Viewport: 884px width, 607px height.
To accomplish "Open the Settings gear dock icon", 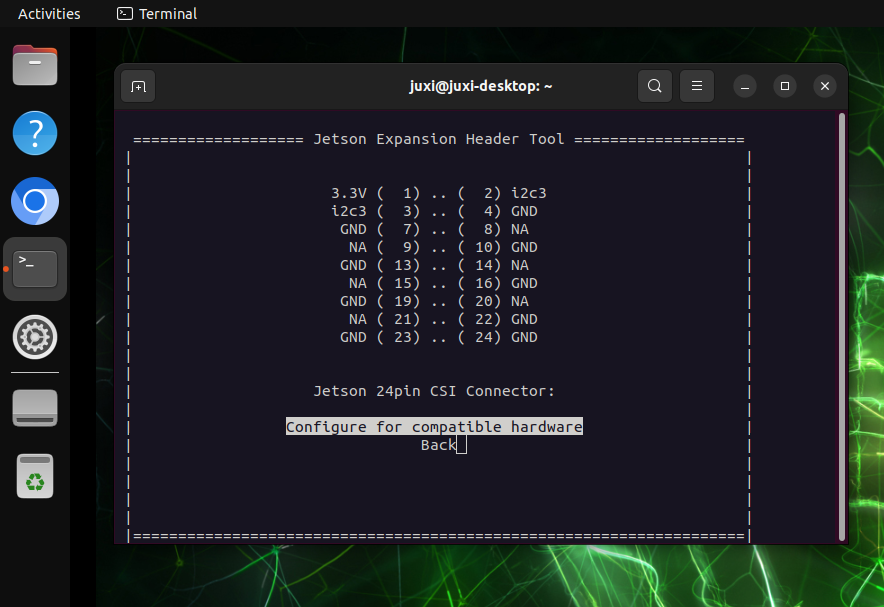I will pyautogui.click(x=35, y=337).
